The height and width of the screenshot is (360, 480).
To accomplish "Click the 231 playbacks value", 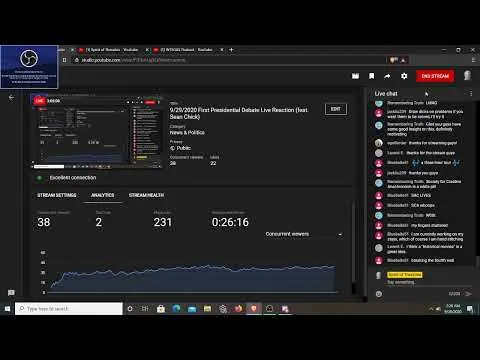I will pyautogui.click(x=163, y=222).
